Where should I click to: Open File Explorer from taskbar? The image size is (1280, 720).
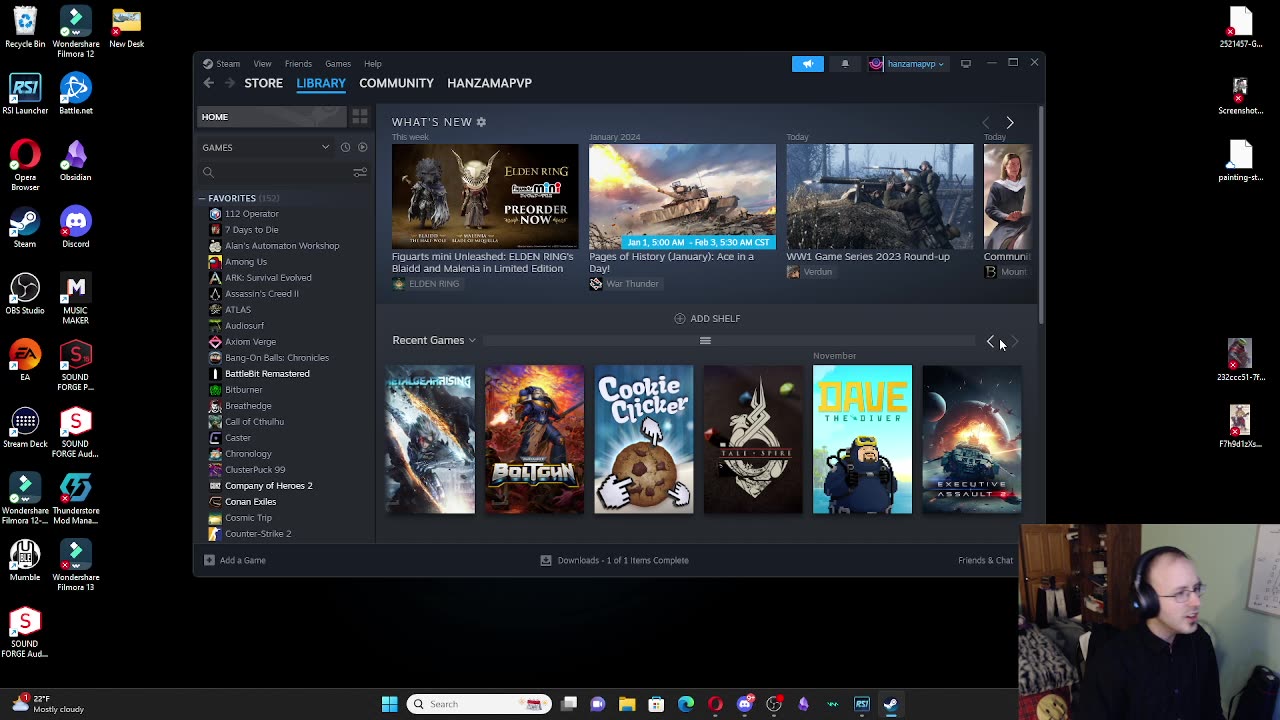tap(627, 704)
